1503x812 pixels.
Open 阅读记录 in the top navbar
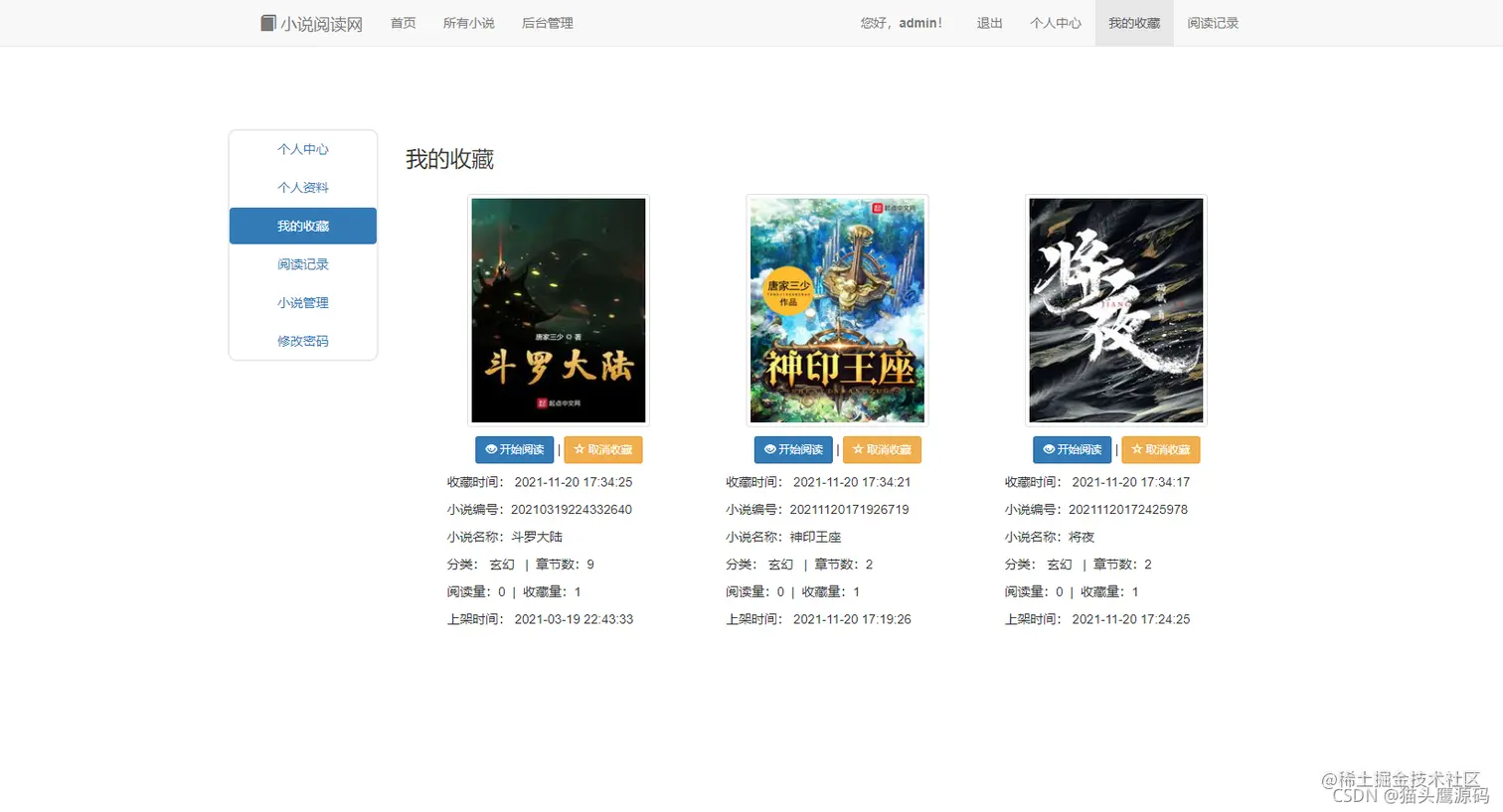tap(1213, 23)
